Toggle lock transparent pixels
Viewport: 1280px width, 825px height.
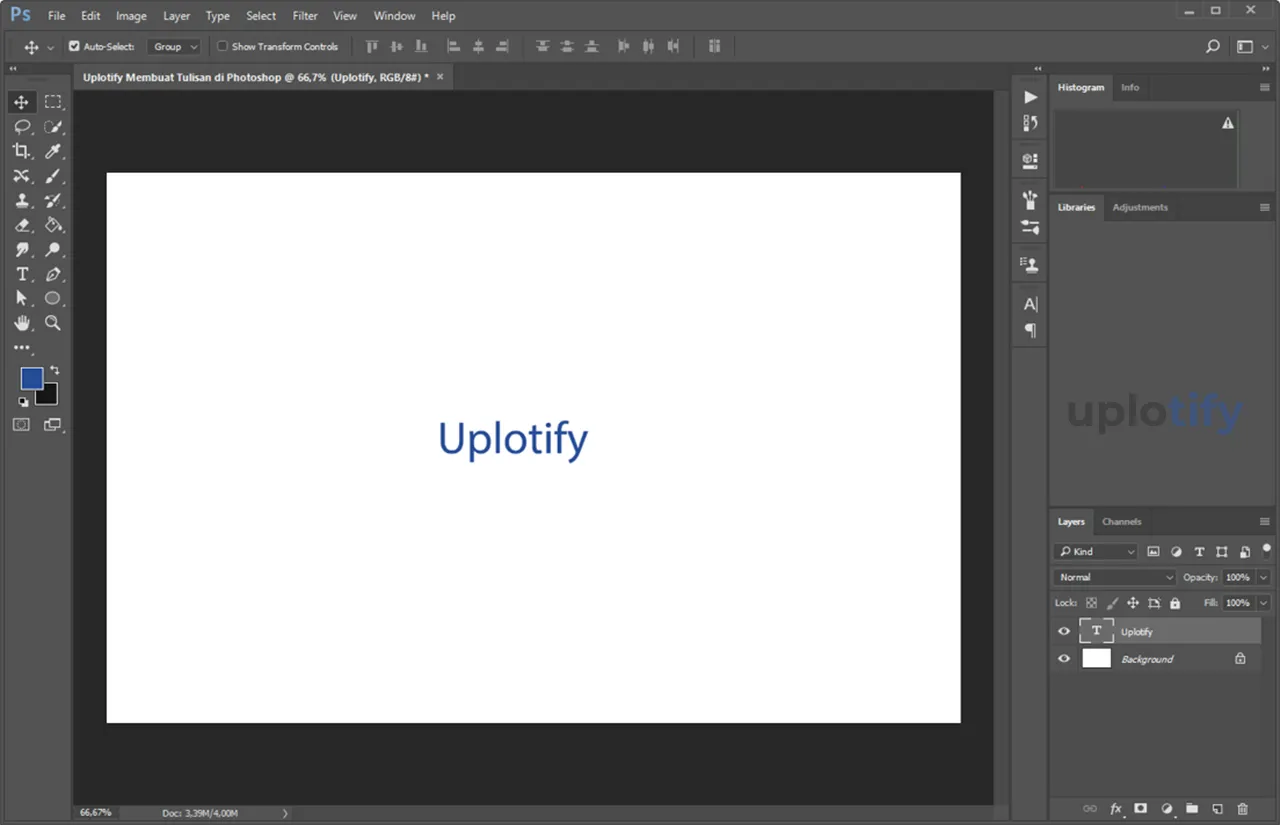coord(1091,603)
